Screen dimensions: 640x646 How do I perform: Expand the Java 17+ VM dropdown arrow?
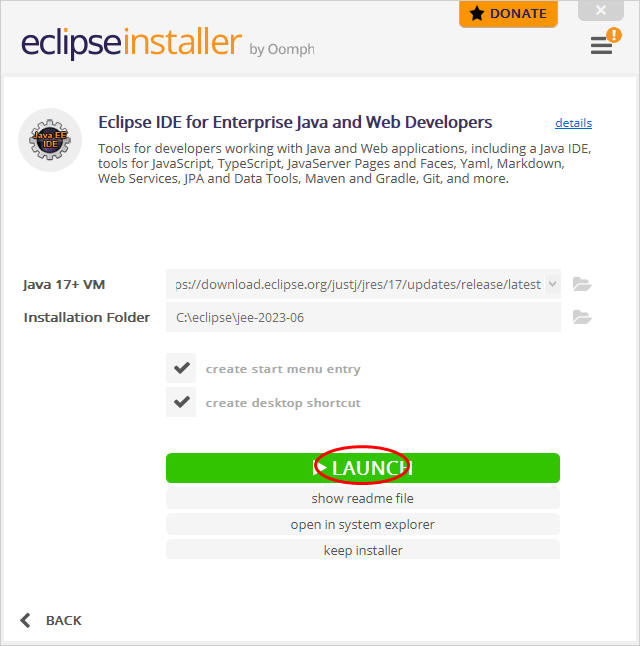[553, 284]
